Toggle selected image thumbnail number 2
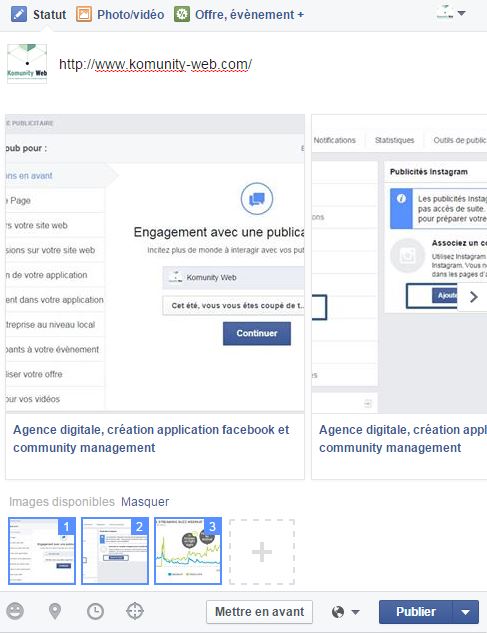The height and width of the screenshot is (633, 487). coord(115,551)
